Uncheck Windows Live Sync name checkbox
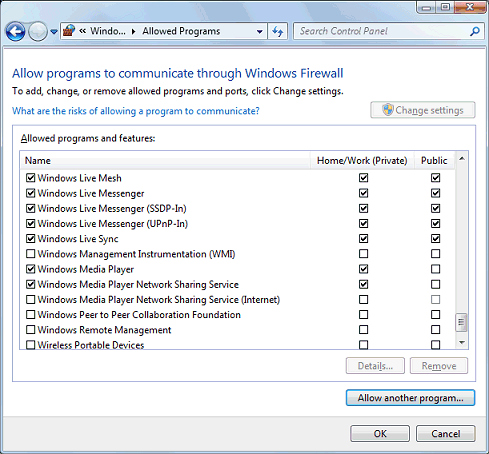The height and width of the screenshot is (454, 489). pos(30,239)
